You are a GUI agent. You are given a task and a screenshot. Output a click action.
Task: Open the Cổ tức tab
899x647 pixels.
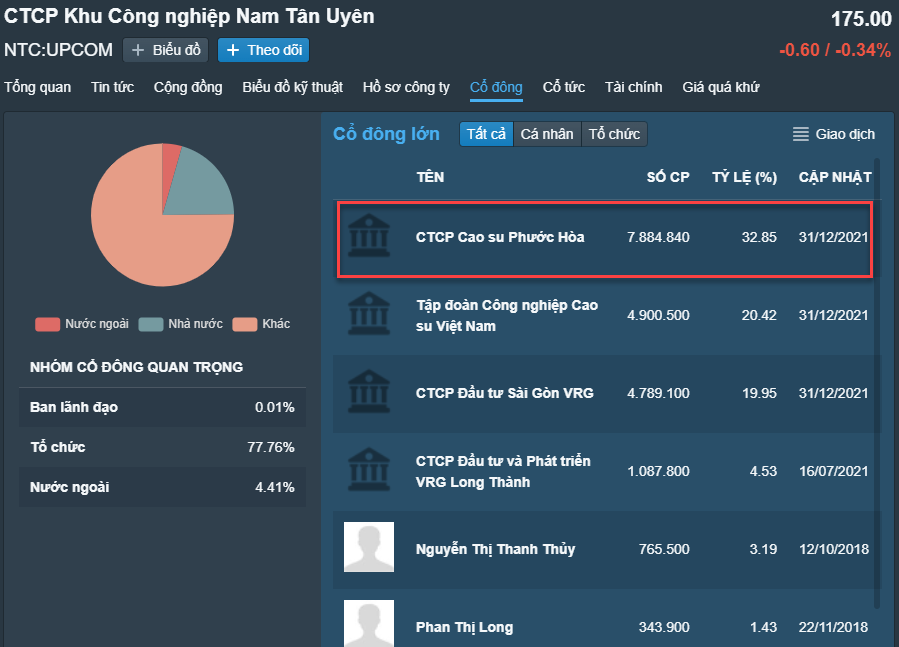tap(564, 87)
